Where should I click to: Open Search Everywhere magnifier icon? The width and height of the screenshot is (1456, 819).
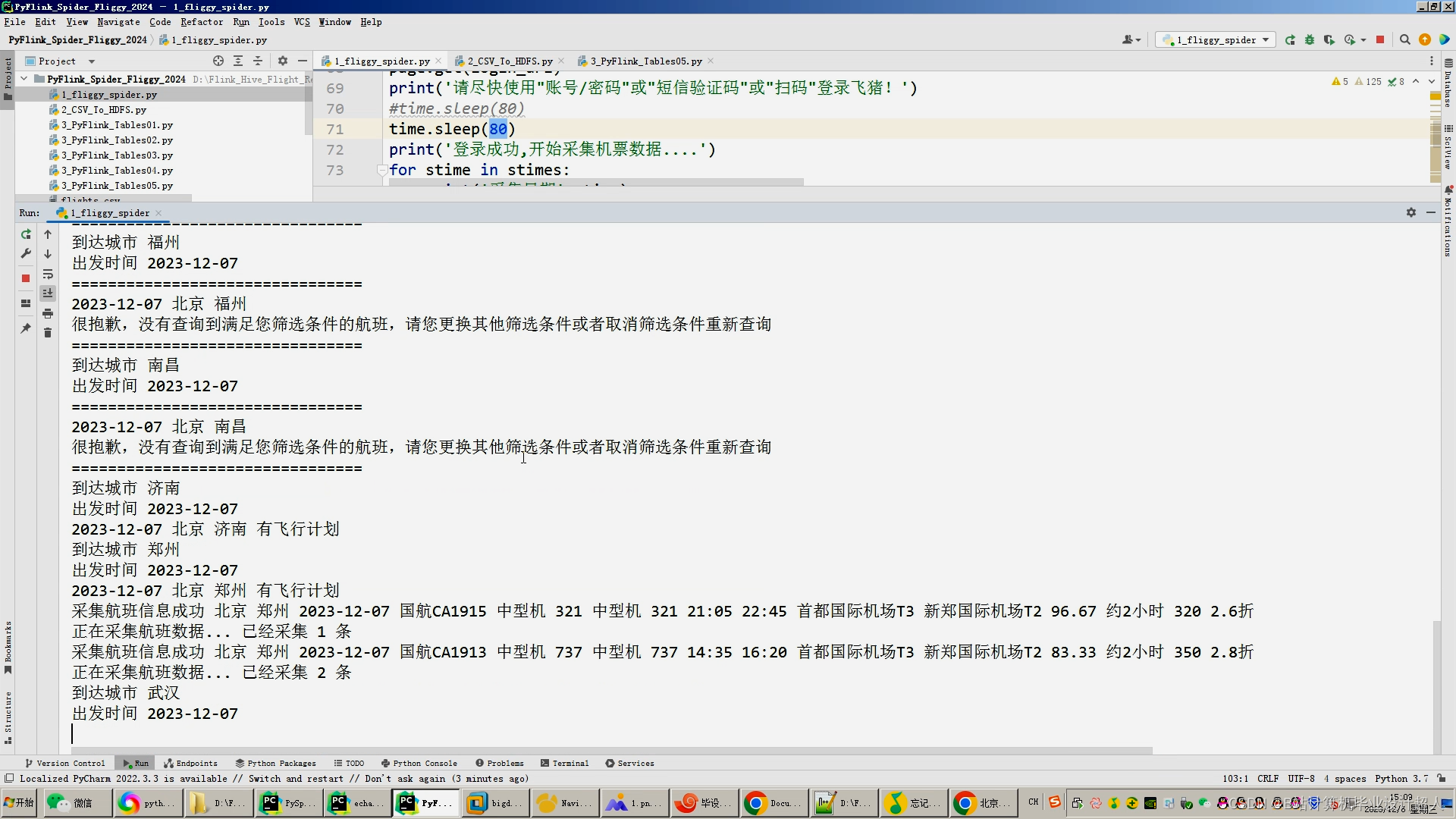(1404, 40)
